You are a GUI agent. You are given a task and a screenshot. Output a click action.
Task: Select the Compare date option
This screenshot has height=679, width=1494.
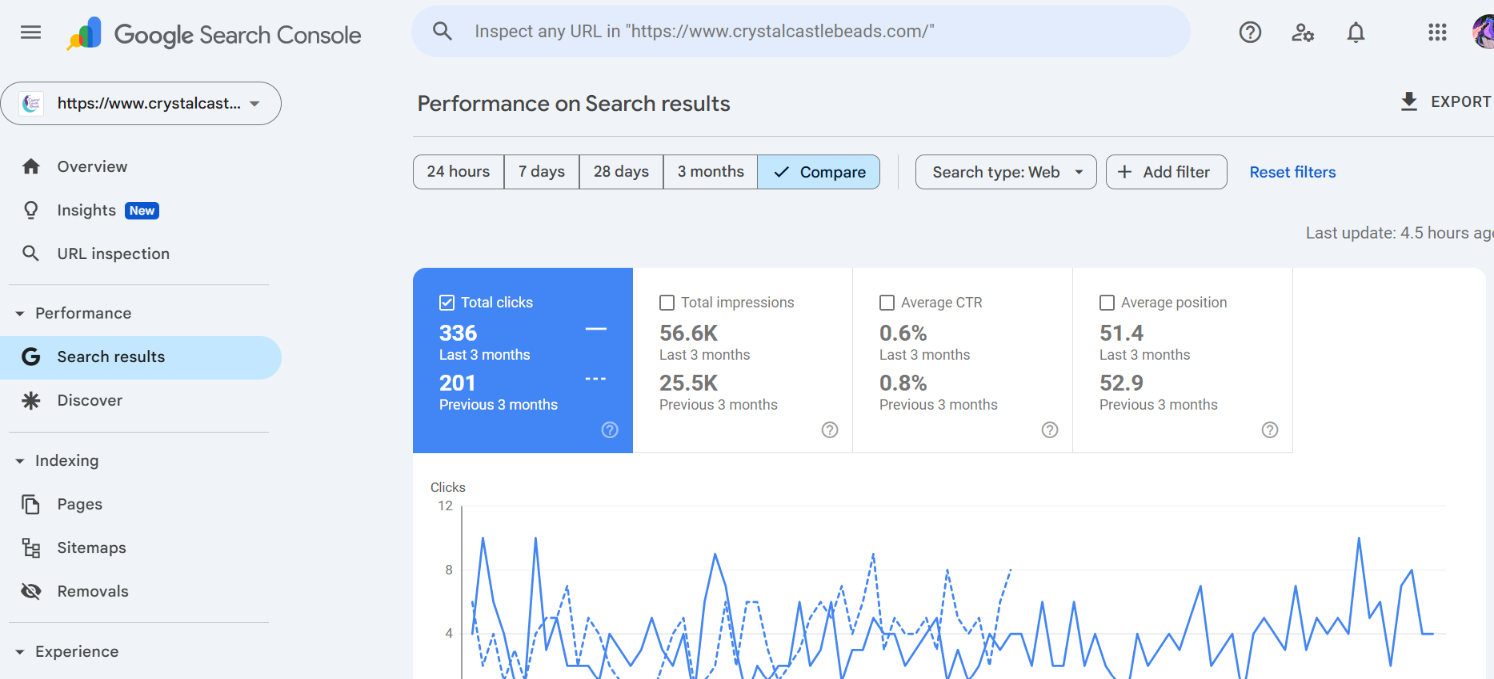click(819, 172)
